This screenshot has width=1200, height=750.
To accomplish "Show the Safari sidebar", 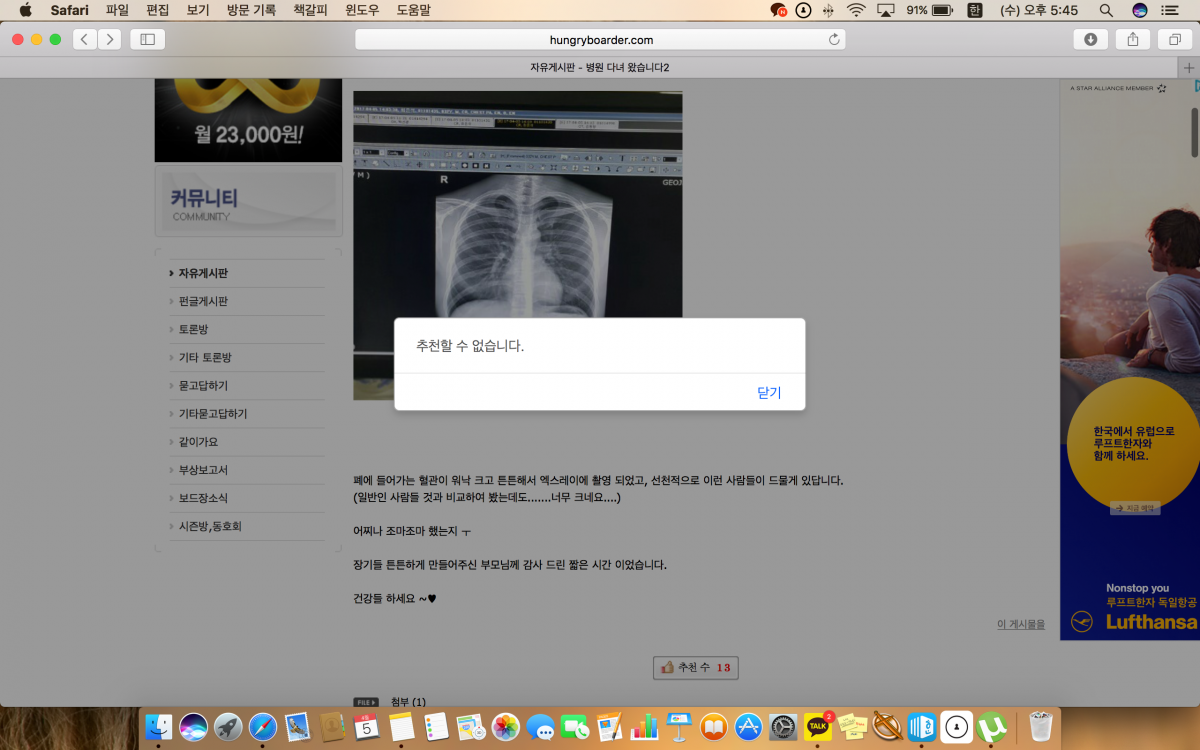I will click(x=148, y=39).
